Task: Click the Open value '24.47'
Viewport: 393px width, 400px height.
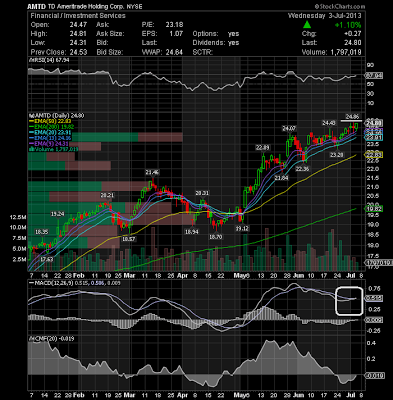Action: point(78,25)
